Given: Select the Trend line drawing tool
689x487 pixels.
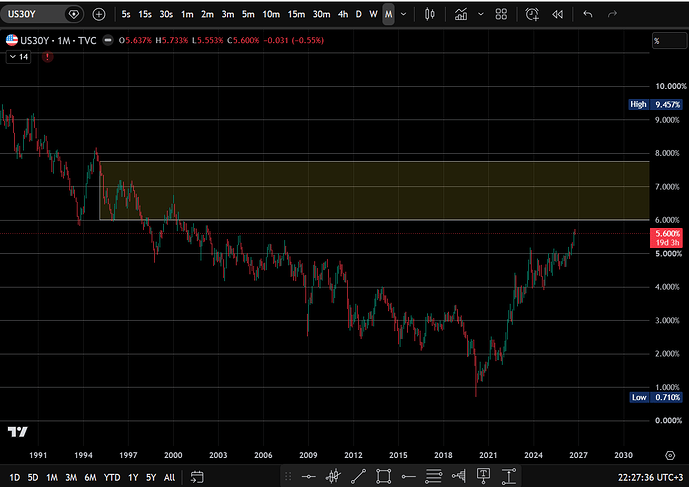Looking at the screenshot, I should coord(359,476).
